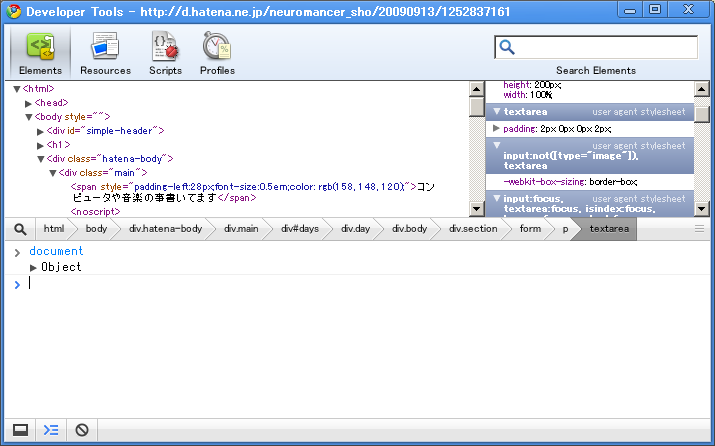Select the span style element line
This screenshot has width=715, height=446.
(x=253, y=192)
